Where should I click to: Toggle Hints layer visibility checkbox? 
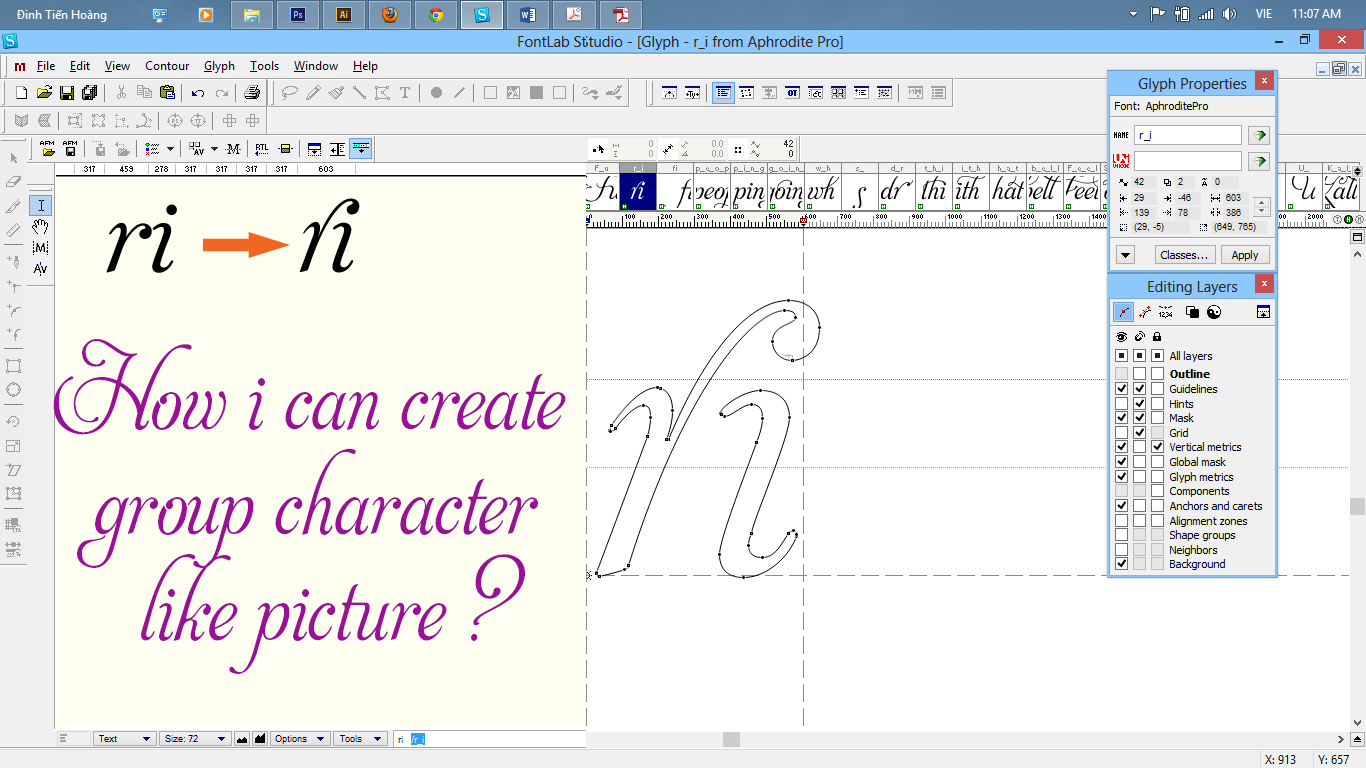point(1122,403)
